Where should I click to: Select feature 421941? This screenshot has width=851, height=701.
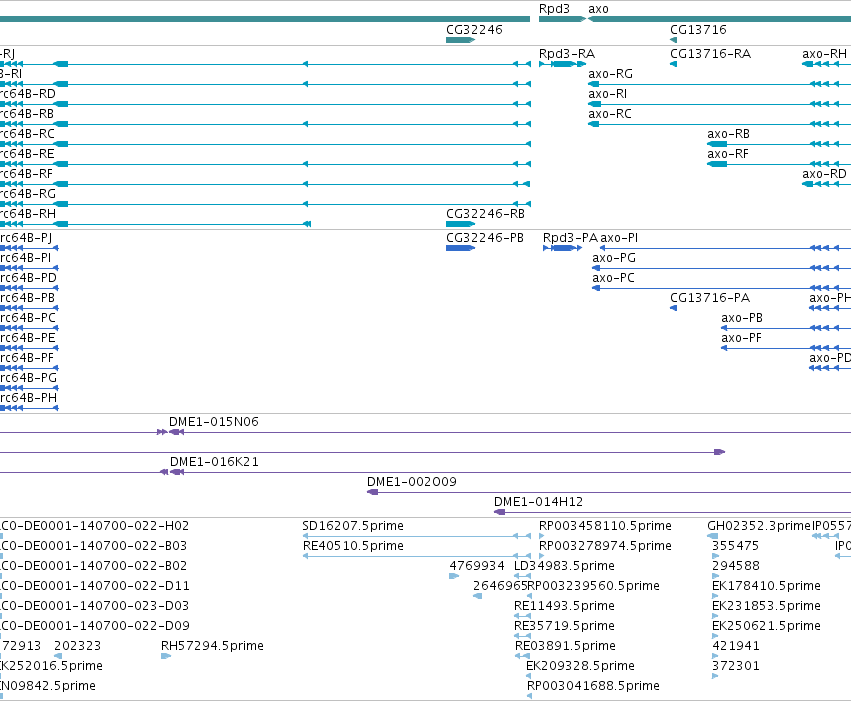735,646
